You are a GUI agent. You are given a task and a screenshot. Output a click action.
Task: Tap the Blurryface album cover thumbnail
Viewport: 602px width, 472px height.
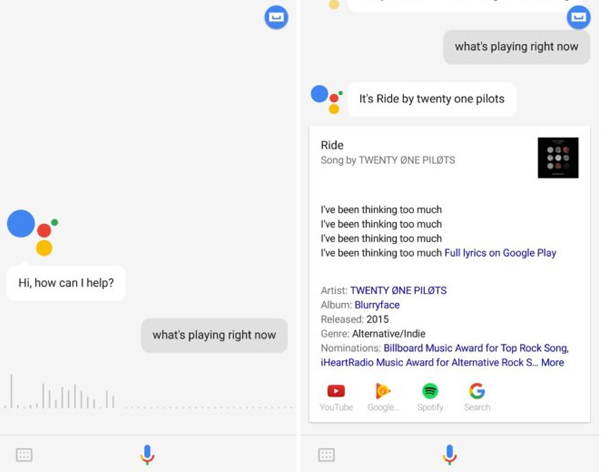(x=558, y=157)
